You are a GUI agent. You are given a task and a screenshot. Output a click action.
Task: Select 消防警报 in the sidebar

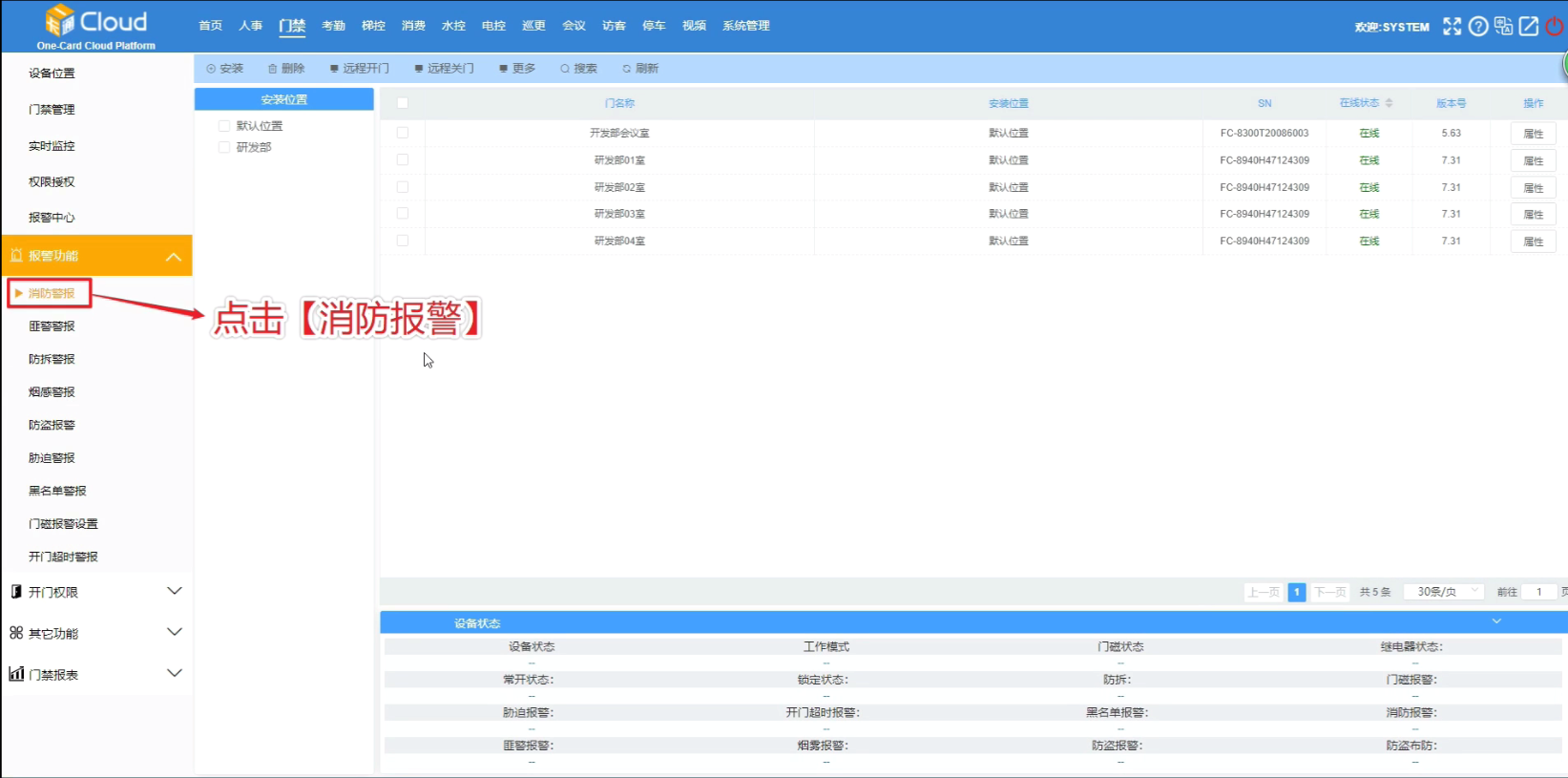(52, 293)
